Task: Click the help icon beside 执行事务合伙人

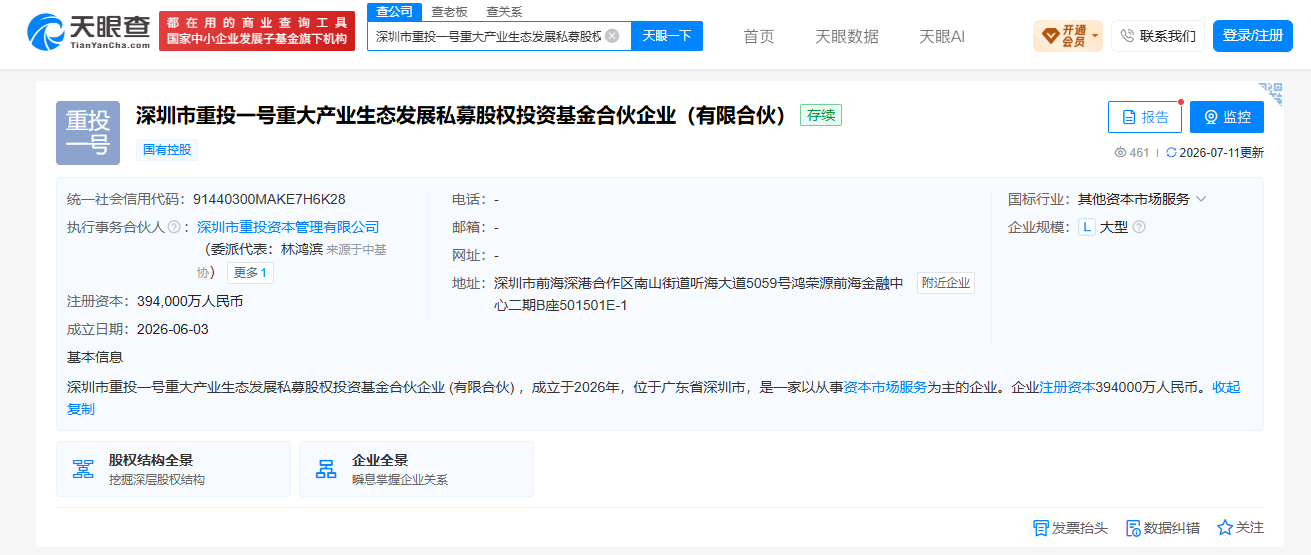Action: [174, 228]
